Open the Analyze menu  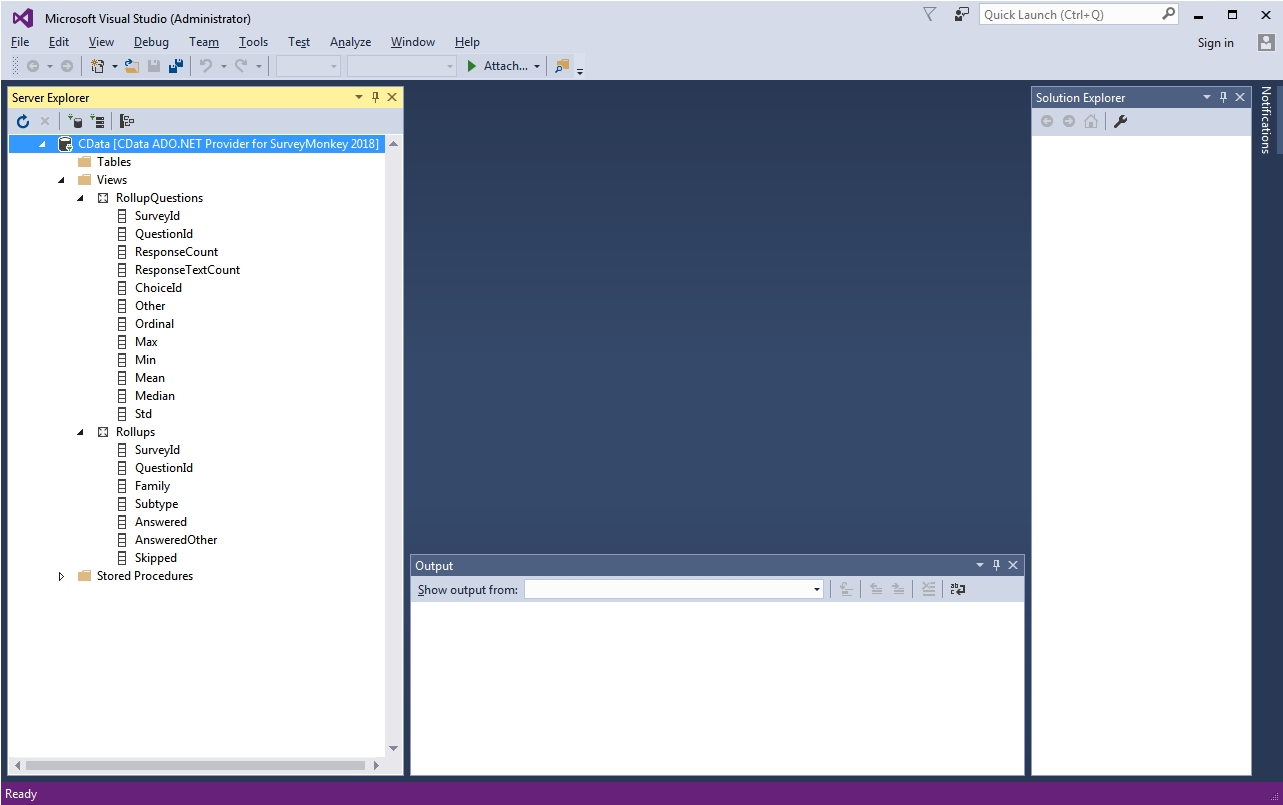[x=350, y=42]
